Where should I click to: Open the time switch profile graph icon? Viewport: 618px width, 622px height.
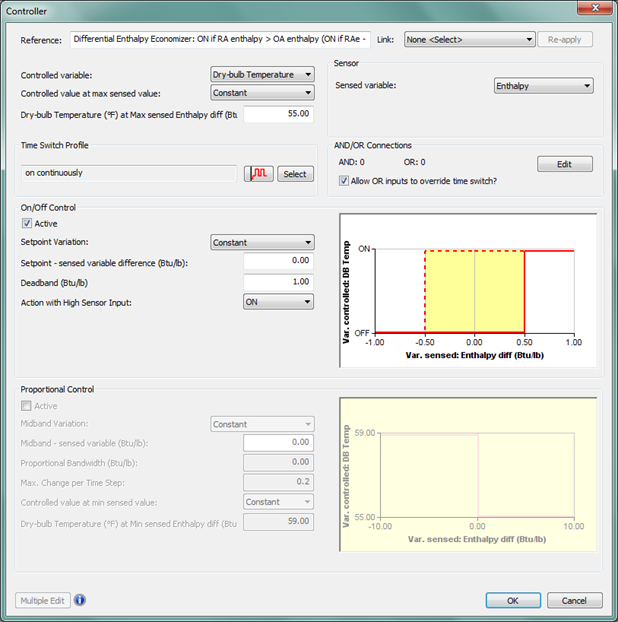pos(259,174)
